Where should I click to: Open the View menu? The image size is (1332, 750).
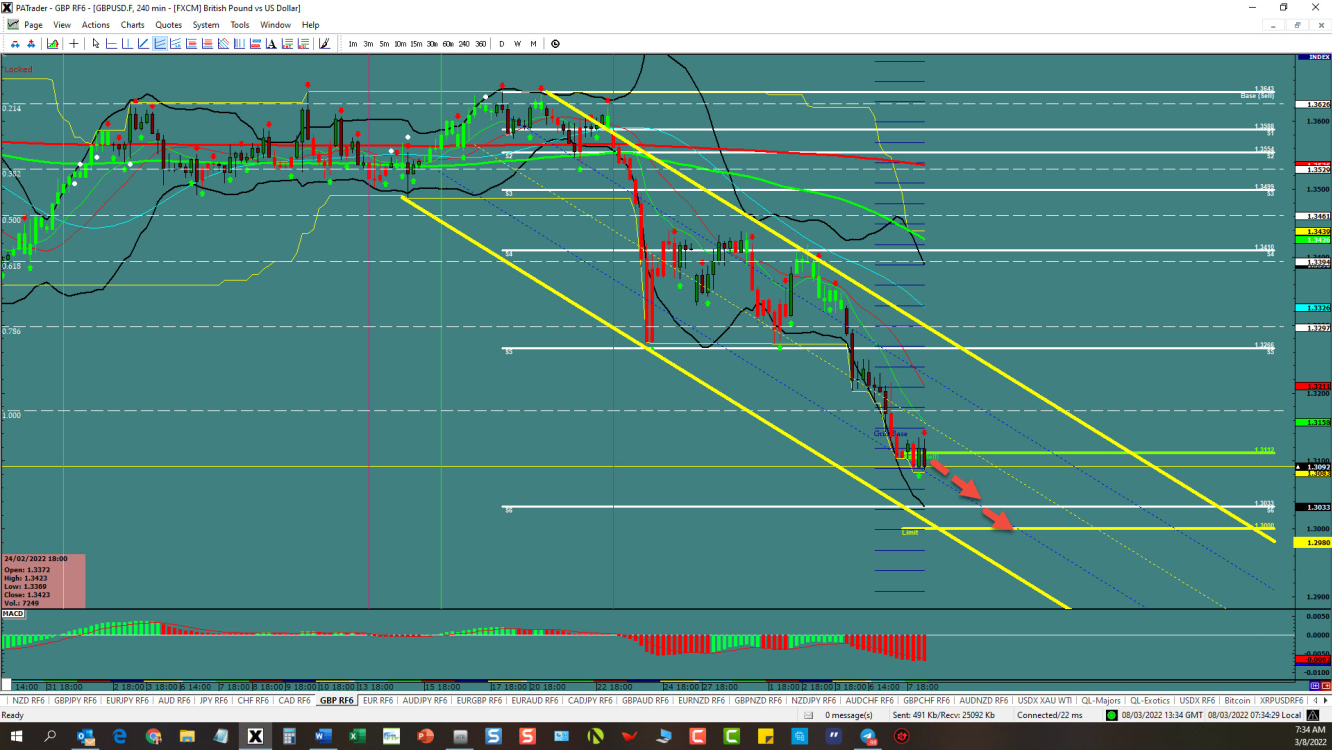(x=62, y=24)
